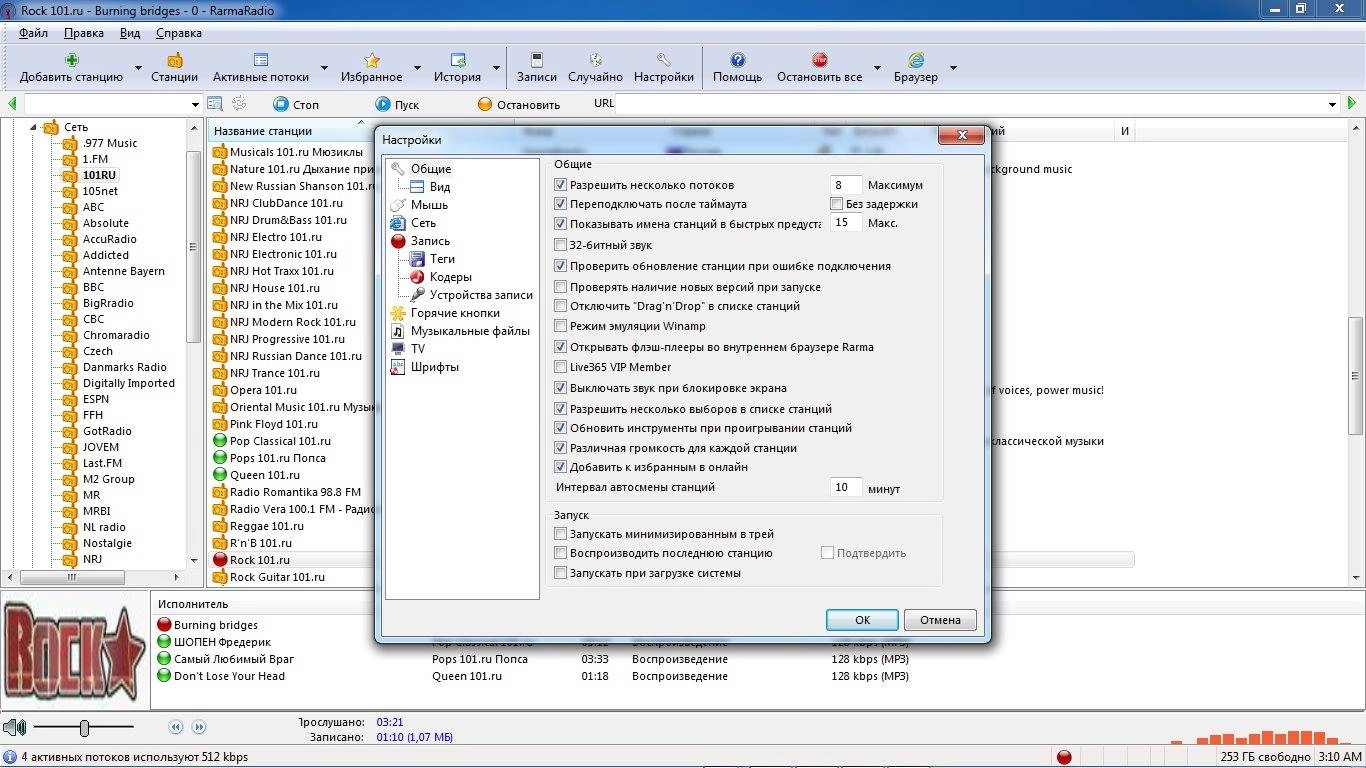The image size is (1366, 768).
Task: Open Активные потоки toolbar icon
Action: pos(261,60)
